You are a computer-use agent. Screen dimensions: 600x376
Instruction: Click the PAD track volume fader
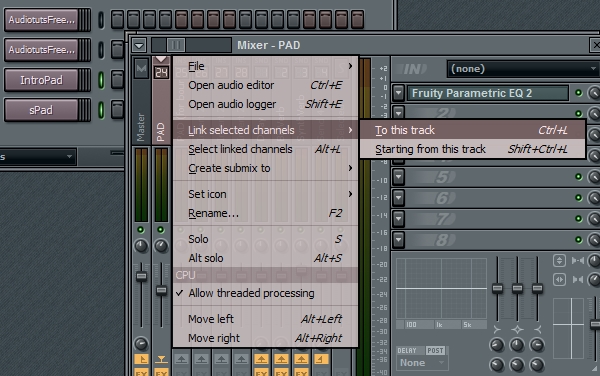pos(161,290)
